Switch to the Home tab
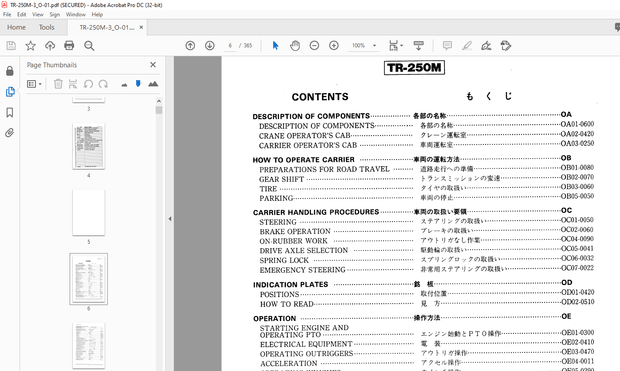 pos(16,27)
